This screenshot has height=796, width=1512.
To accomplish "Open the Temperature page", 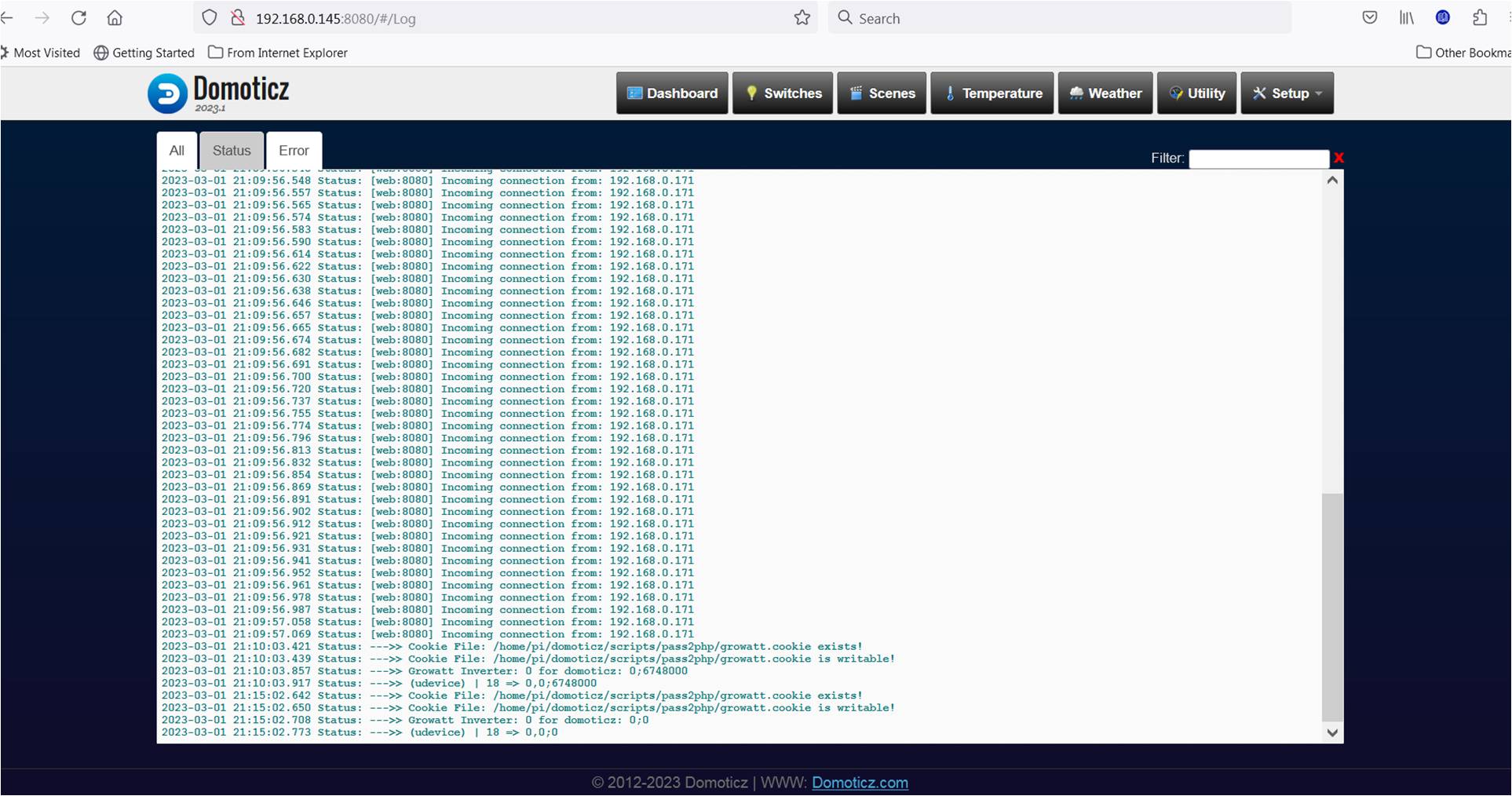I will [x=992, y=93].
